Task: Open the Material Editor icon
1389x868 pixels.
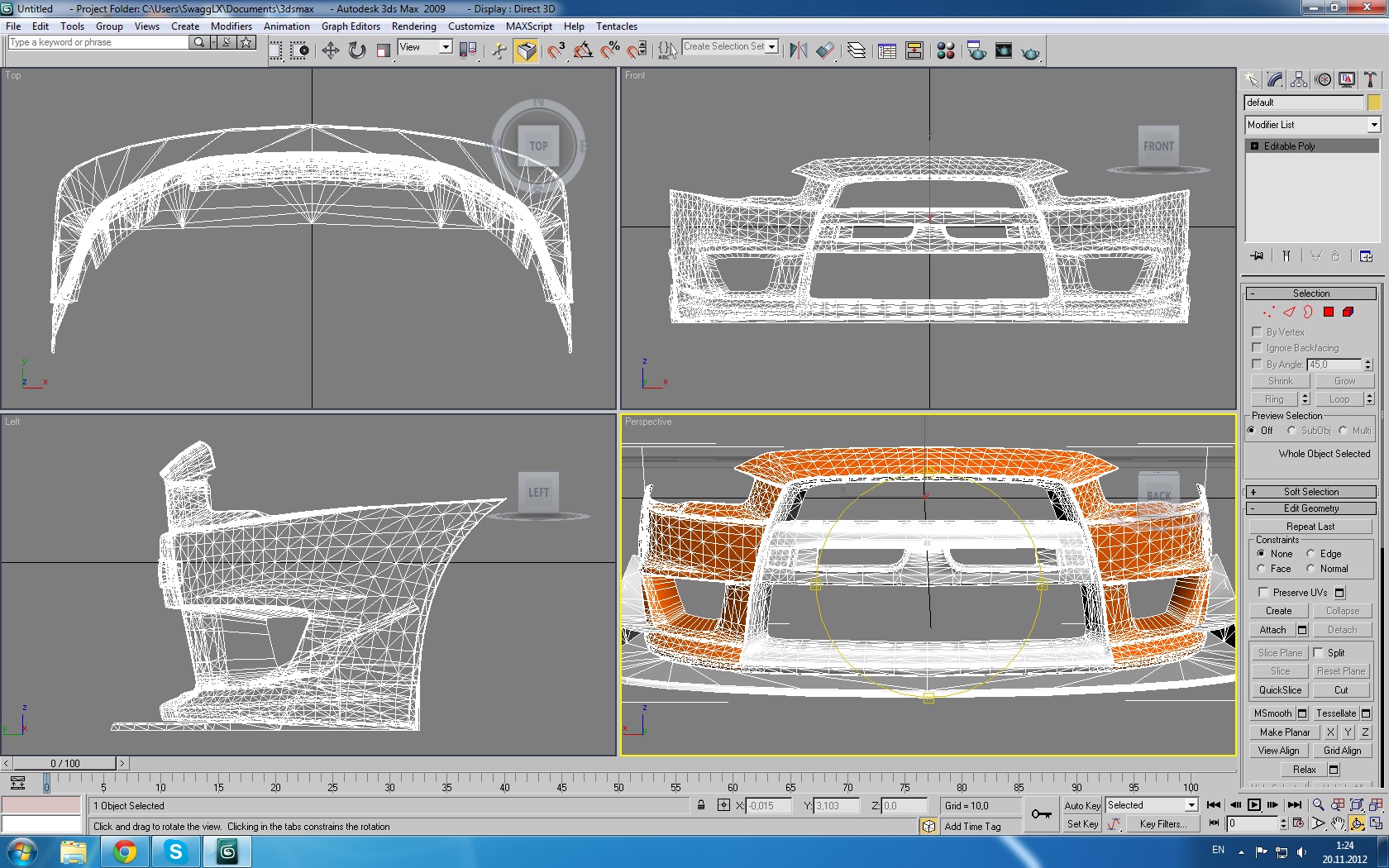Action: [x=945, y=51]
